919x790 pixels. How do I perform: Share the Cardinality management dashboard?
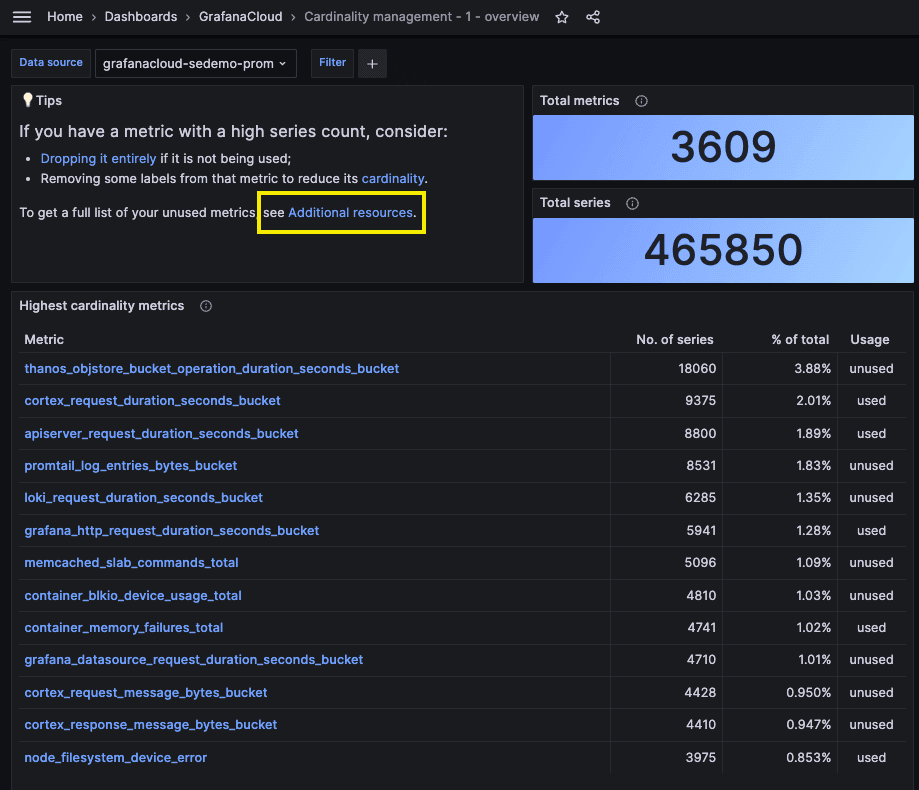[592, 17]
